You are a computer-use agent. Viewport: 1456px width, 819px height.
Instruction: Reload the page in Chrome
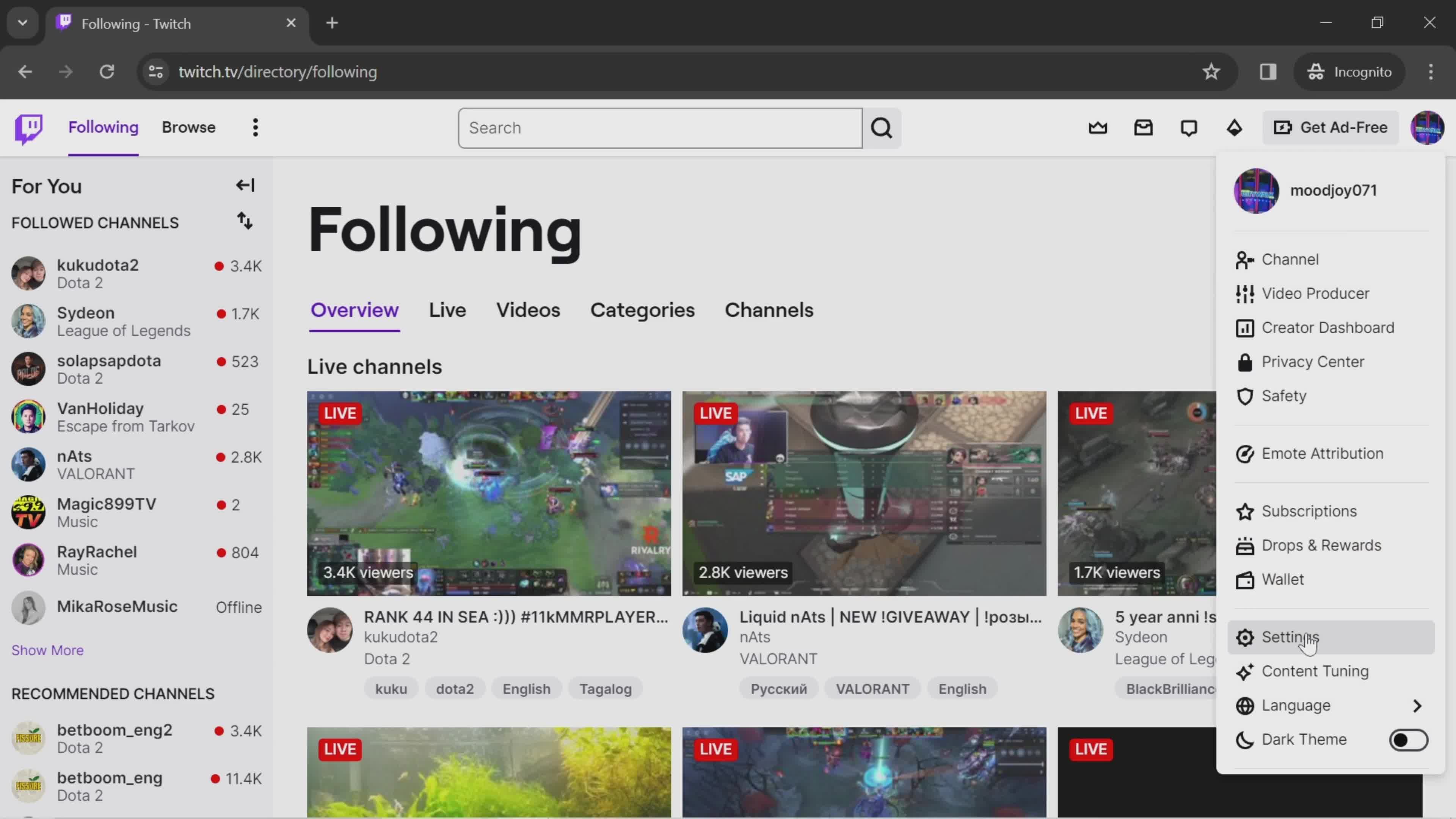(107, 72)
